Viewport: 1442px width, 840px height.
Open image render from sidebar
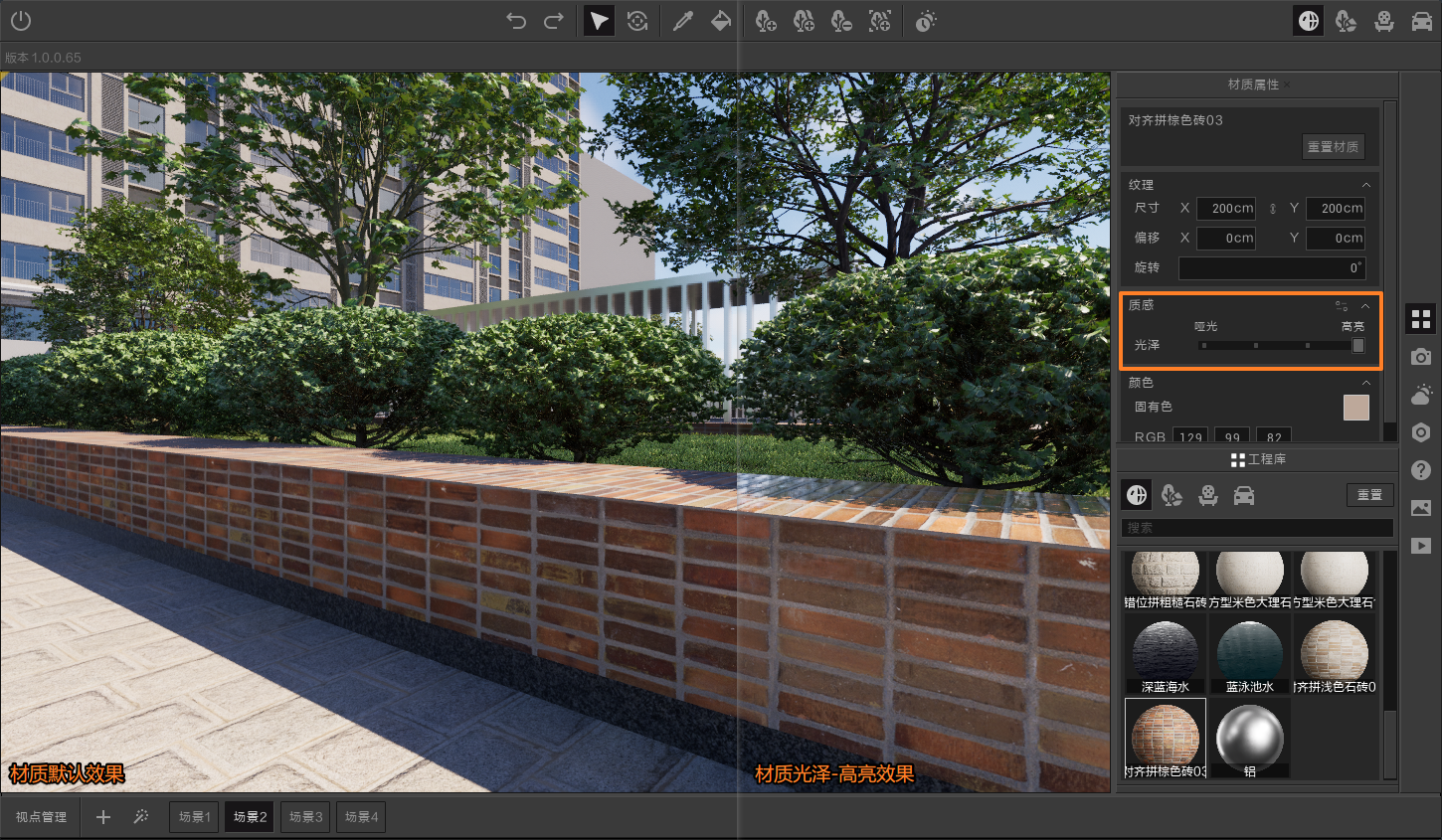(1421, 508)
